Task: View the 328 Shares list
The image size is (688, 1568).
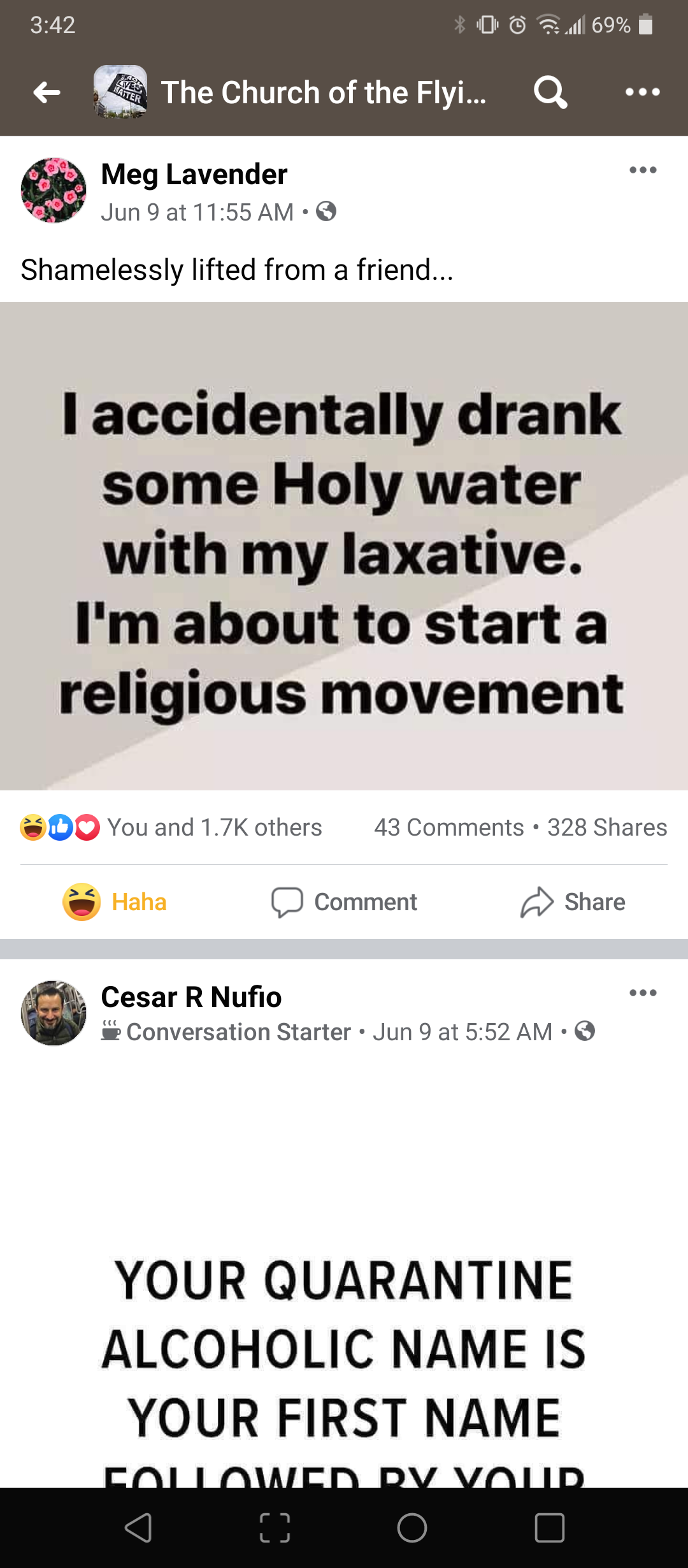Action: coord(607,827)
